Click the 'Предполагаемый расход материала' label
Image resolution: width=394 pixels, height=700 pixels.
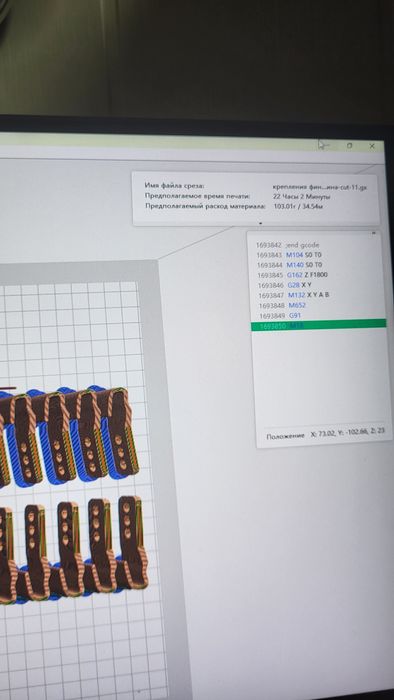click(x=205, y=206)
